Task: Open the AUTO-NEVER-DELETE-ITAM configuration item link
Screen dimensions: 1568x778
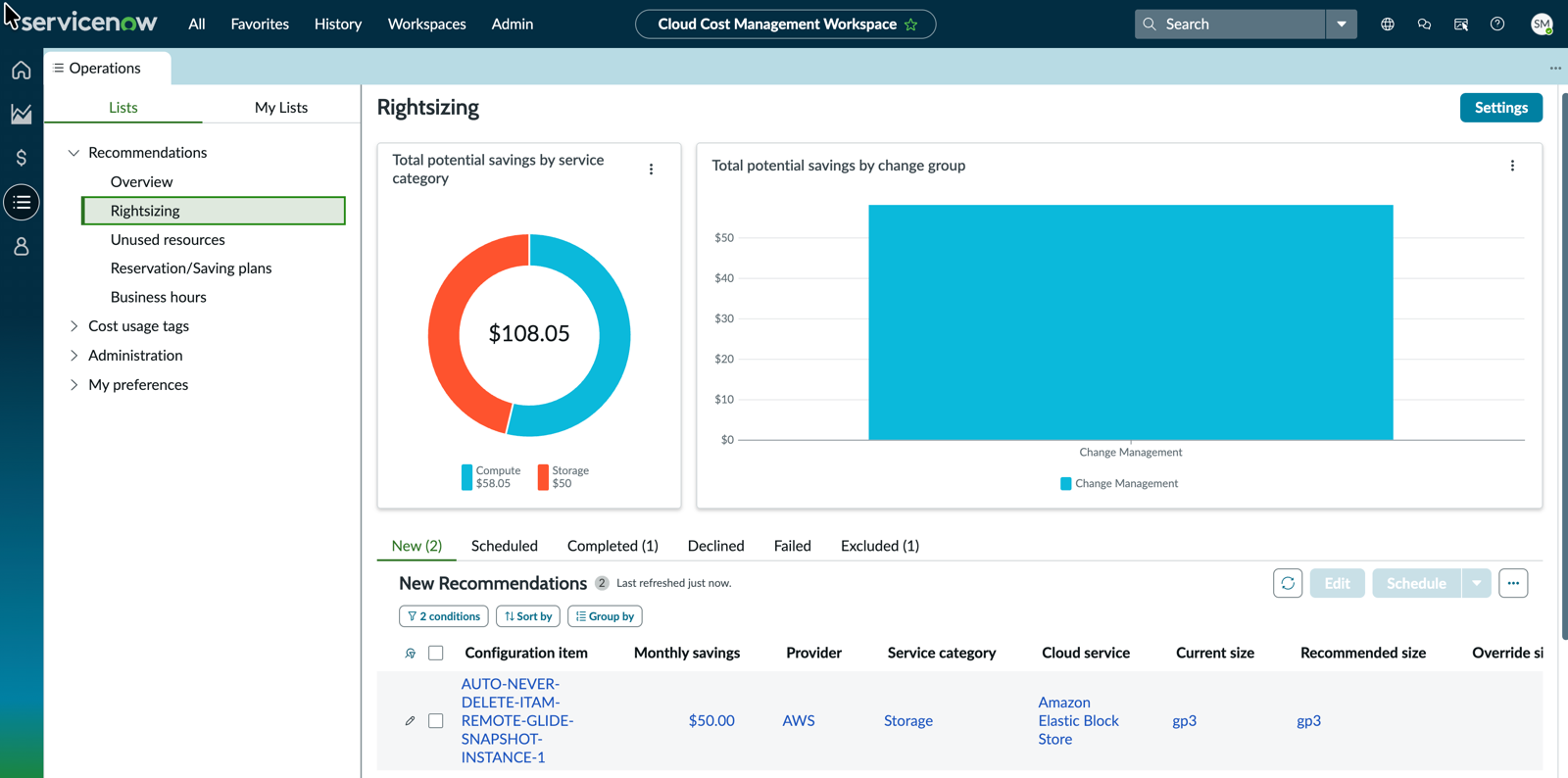Action: (517, 721)
